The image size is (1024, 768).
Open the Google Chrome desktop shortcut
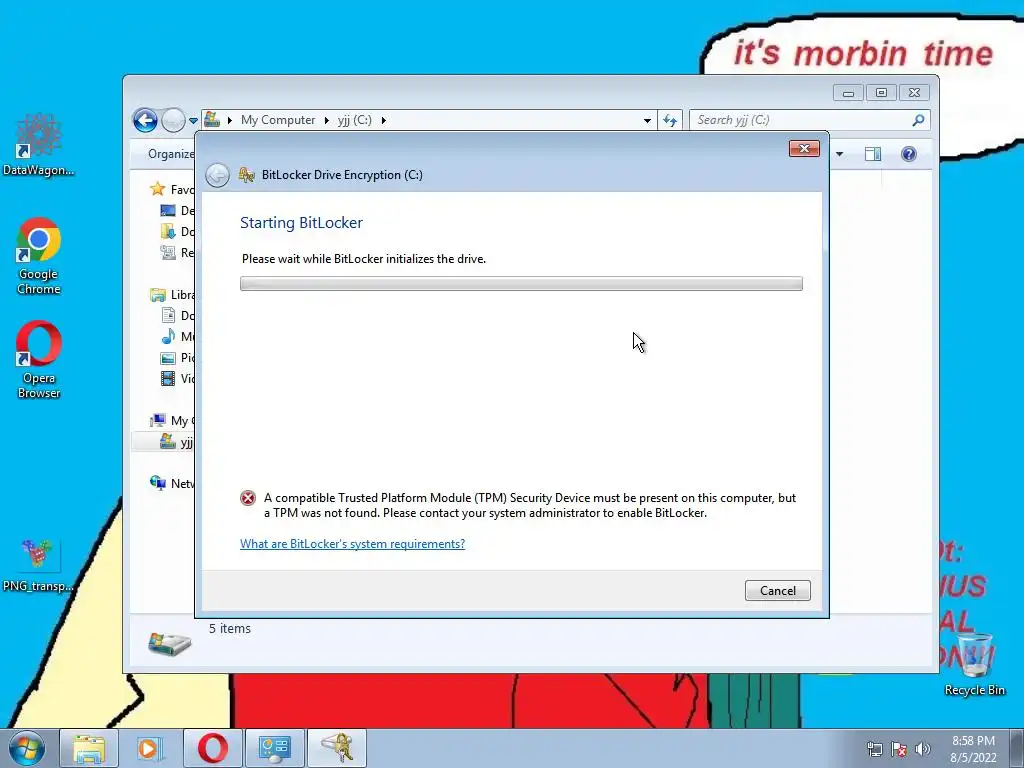click(x=39, y=257)
